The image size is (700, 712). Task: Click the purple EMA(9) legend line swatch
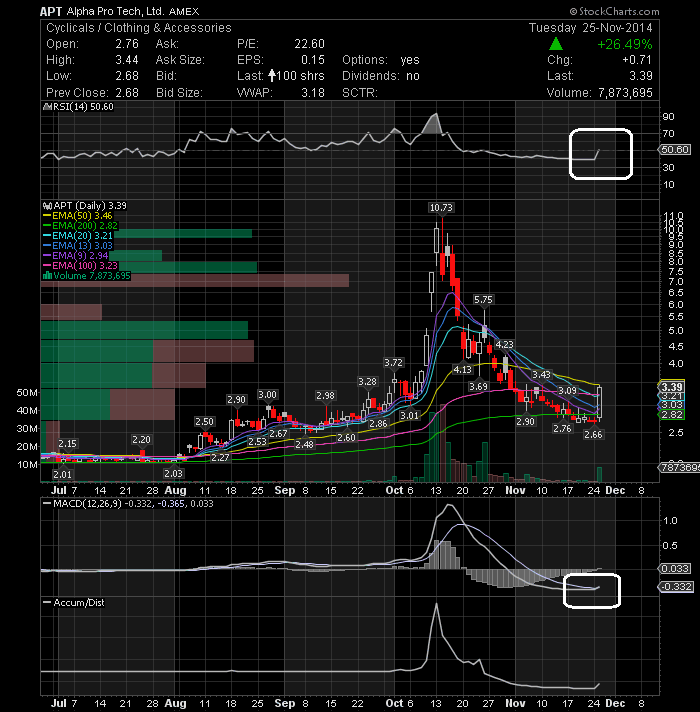pyautogui.click(x=47, y=256)
